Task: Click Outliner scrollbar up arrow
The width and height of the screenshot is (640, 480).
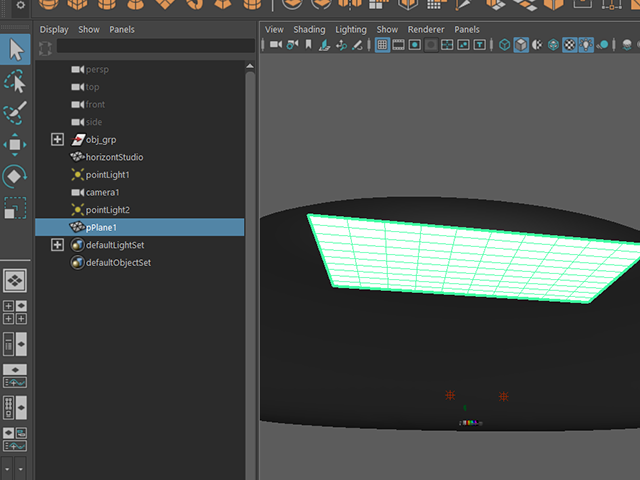Action: tap(250, 66)
